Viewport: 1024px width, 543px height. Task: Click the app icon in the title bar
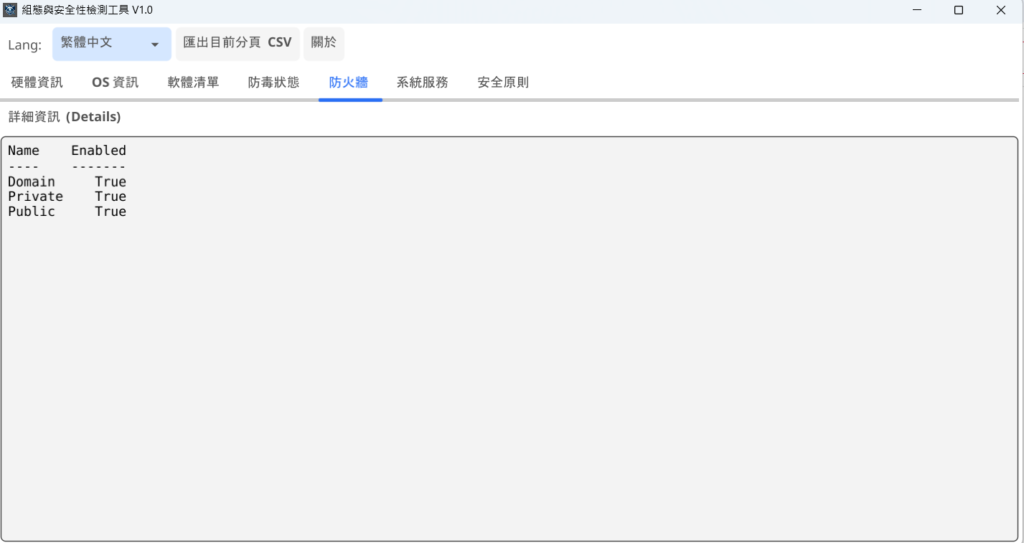pyautogui.click(x=11, y=10)
